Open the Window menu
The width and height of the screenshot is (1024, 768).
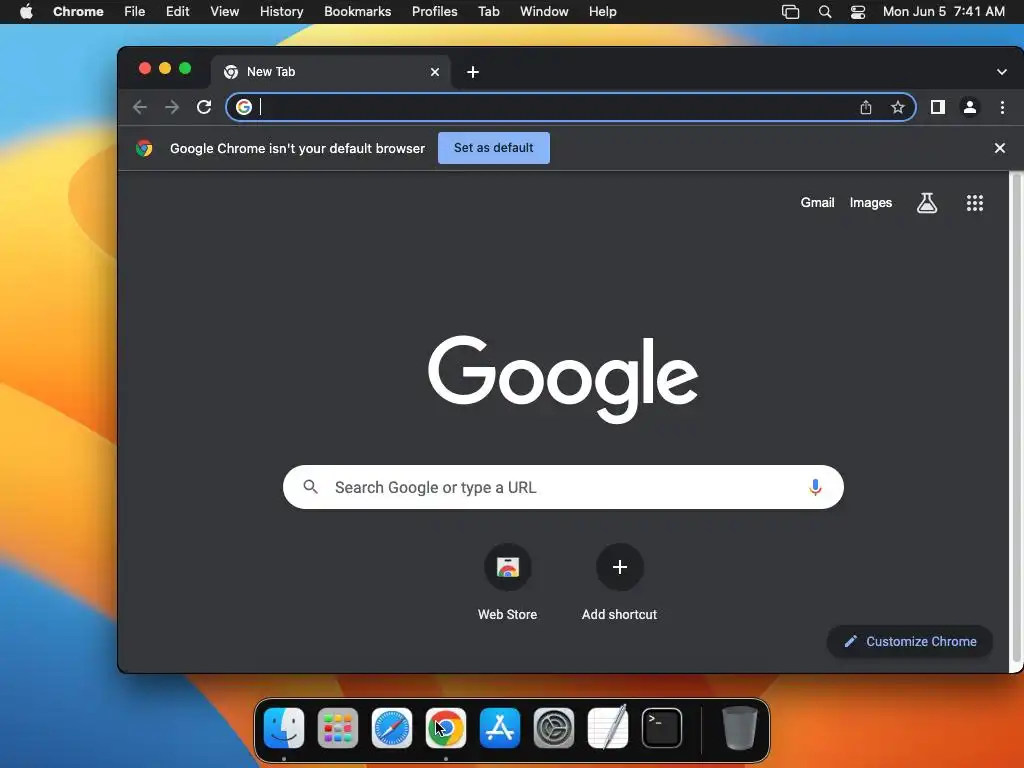pos(544,11)
